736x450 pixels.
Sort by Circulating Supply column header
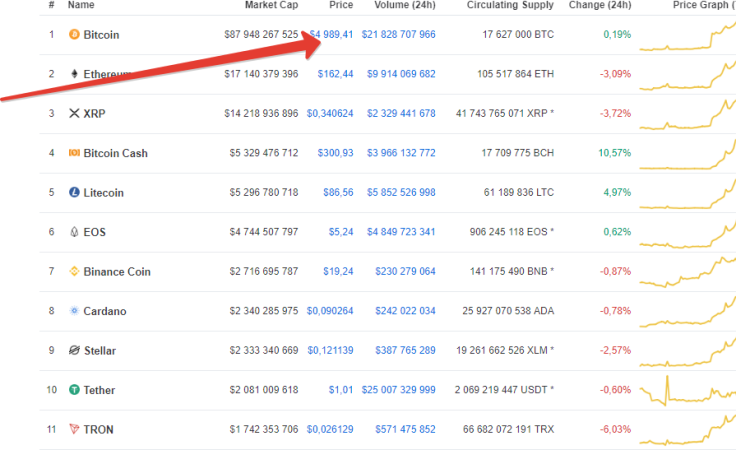[510, 5]
